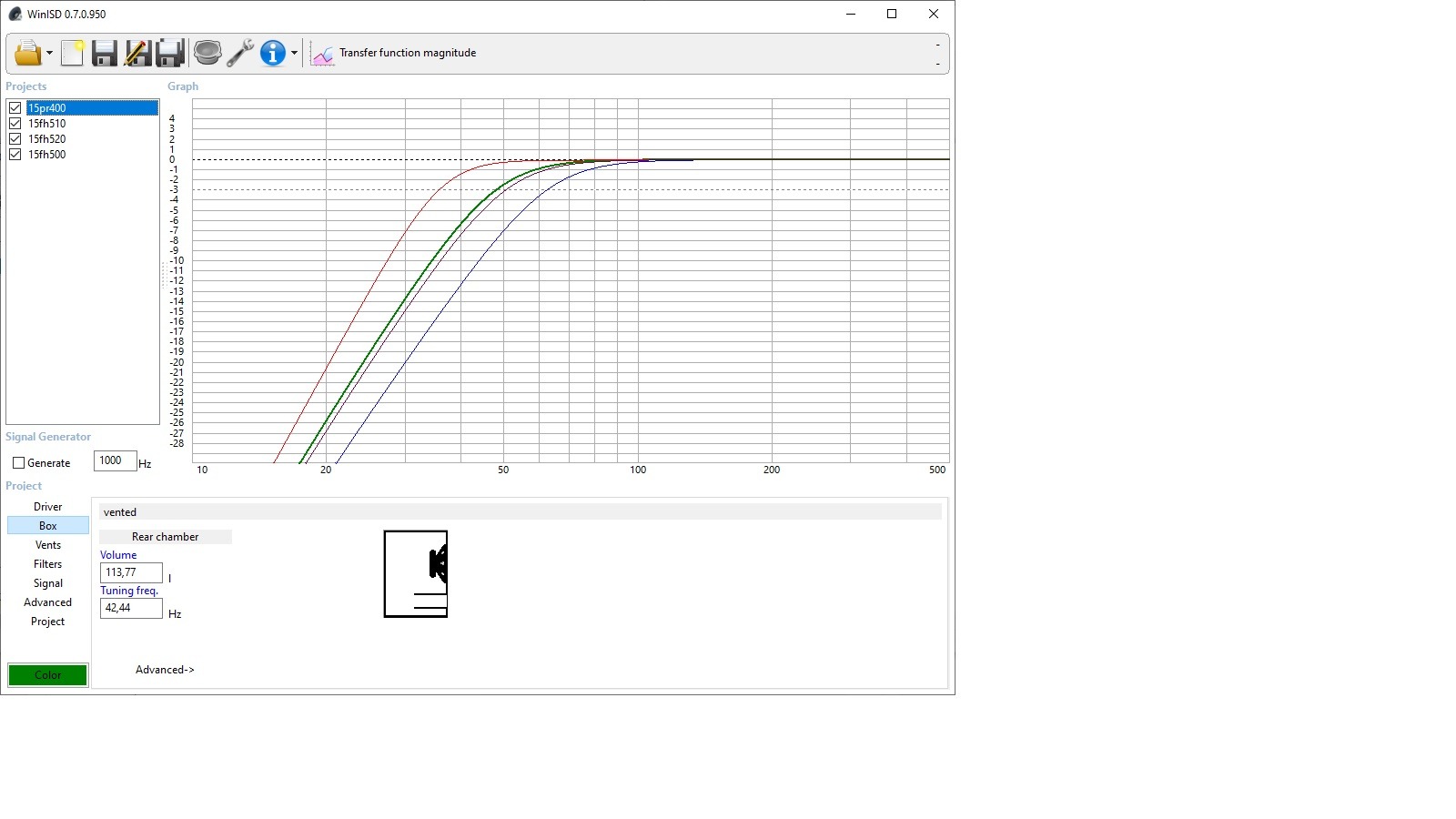The width and height of the screenshot is (1456, 819).
Task: Click the Advanced-> button
Action: (165, 670)
